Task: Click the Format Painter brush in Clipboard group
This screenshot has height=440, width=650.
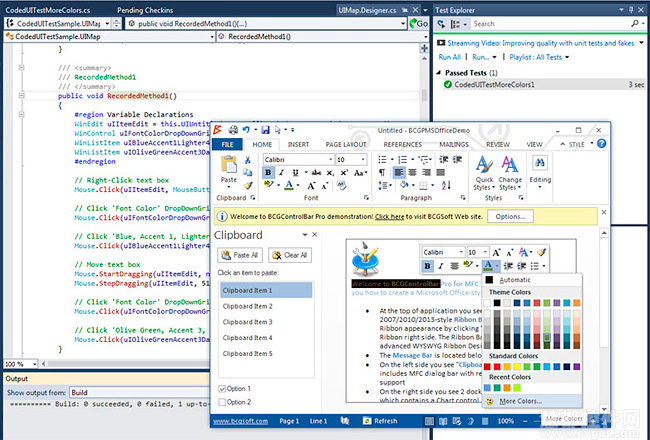Action: [247, 185]
